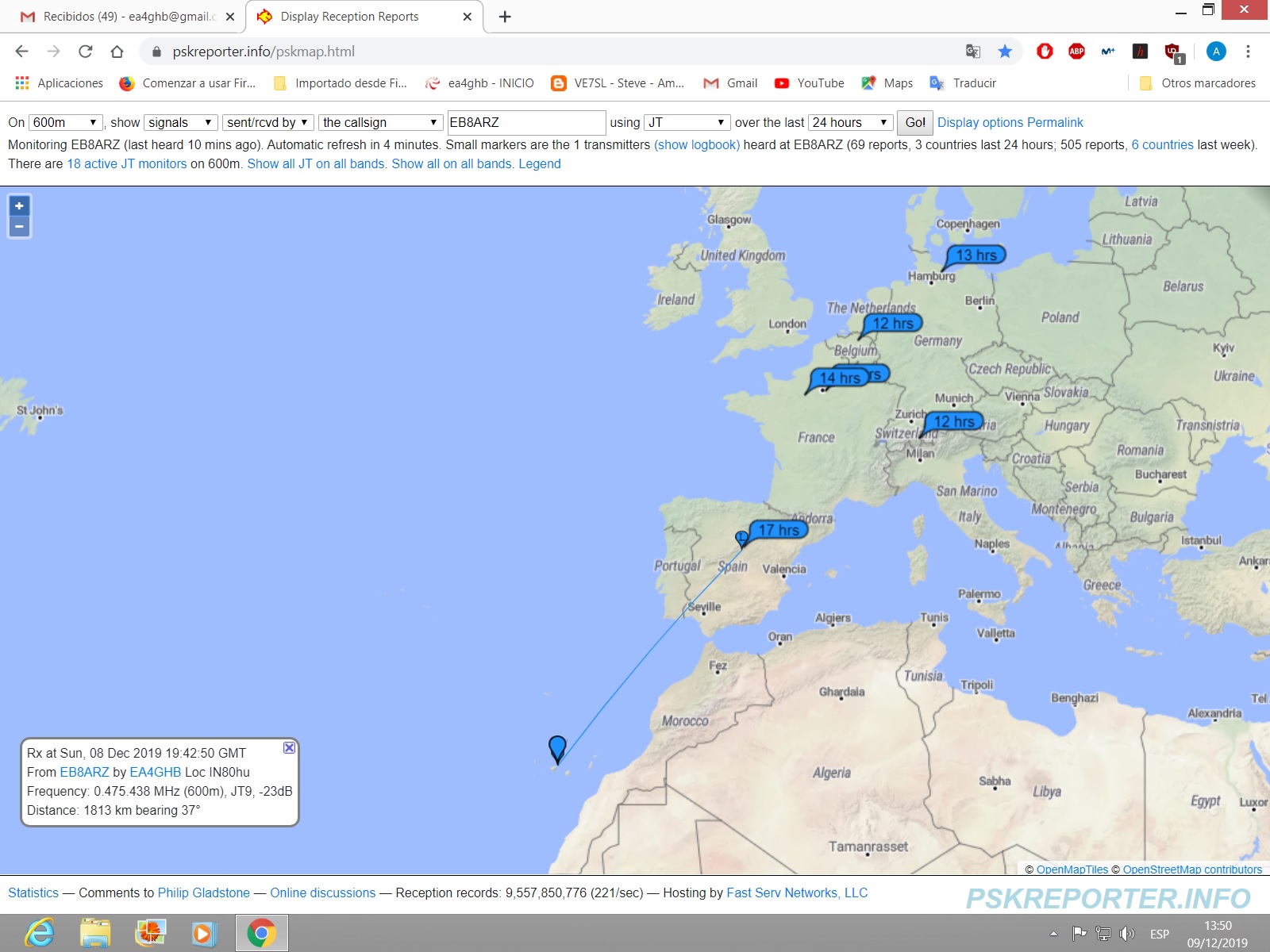Open the Maps bookmark
Image resolution: width=1270 pixels, height=952 pixels.
[887, 83]
